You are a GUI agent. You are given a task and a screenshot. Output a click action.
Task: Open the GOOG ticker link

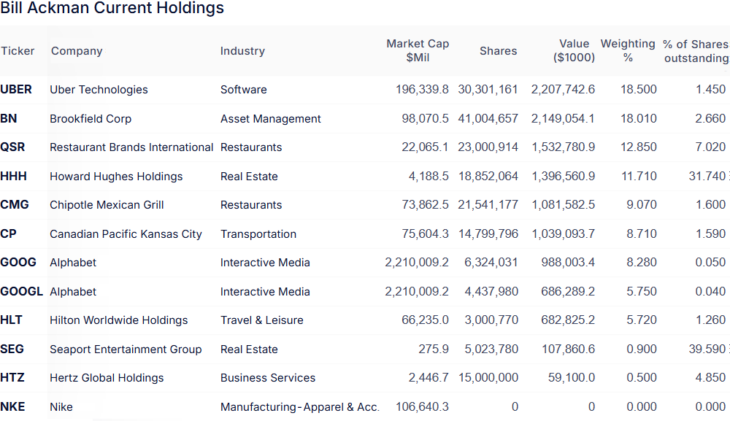(x=18, y=262)
